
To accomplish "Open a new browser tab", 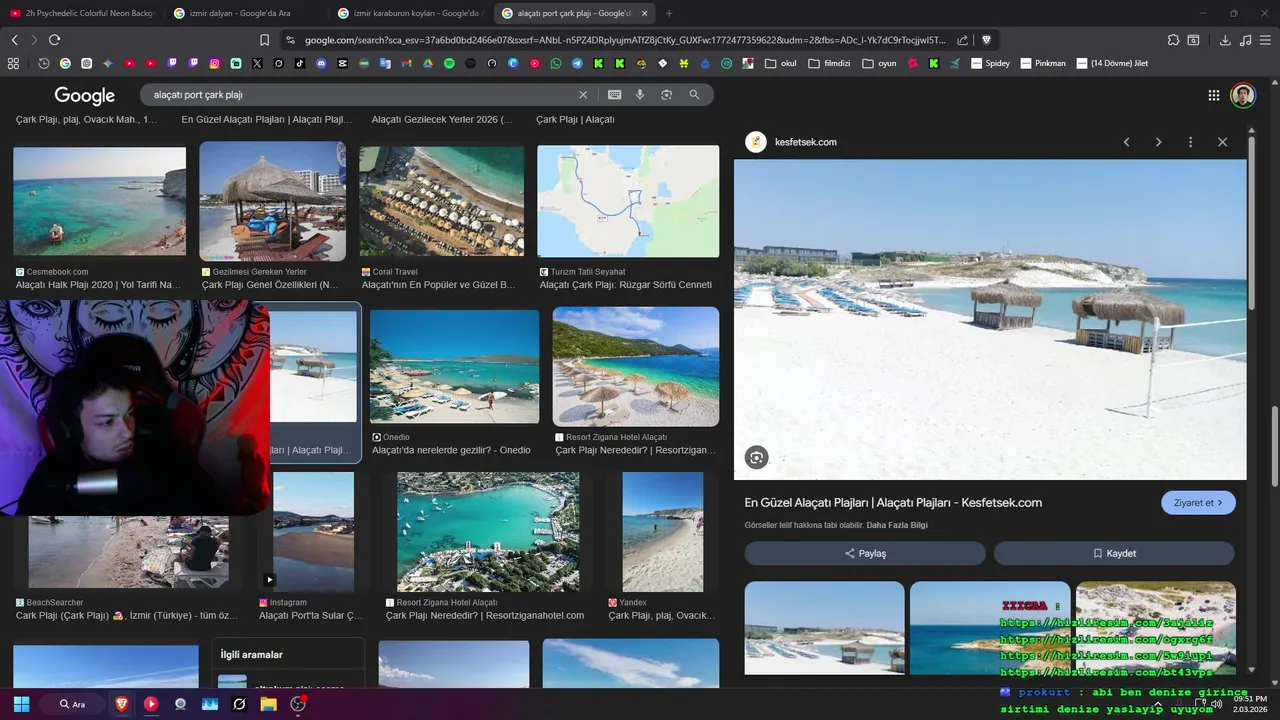I will tap(669, 13).
